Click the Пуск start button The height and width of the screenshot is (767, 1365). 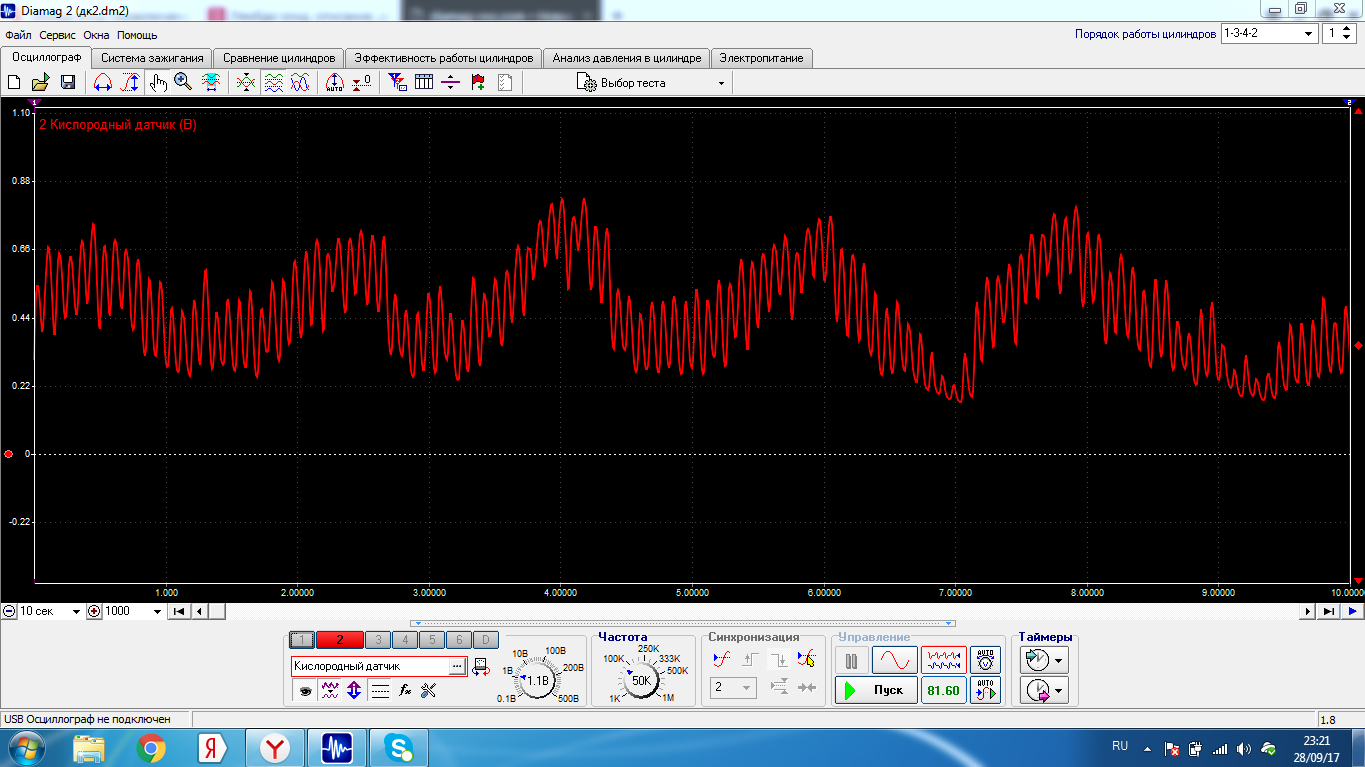876,690
